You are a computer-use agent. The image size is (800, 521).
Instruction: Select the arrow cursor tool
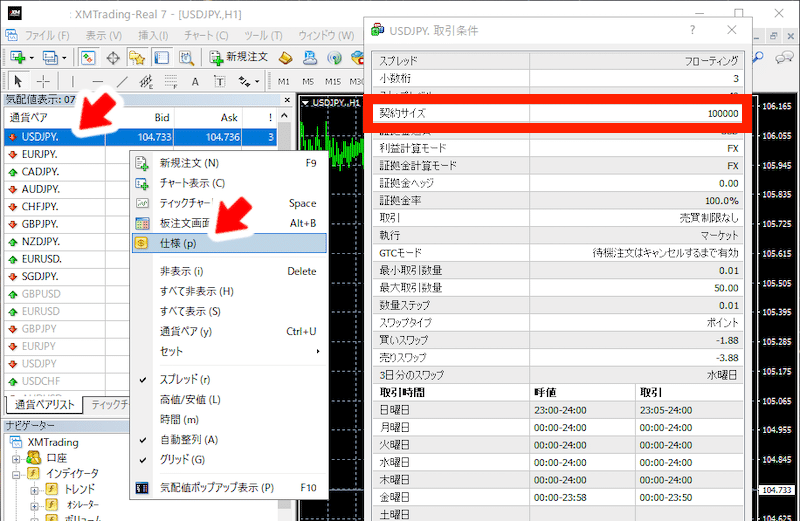point(18,81)
